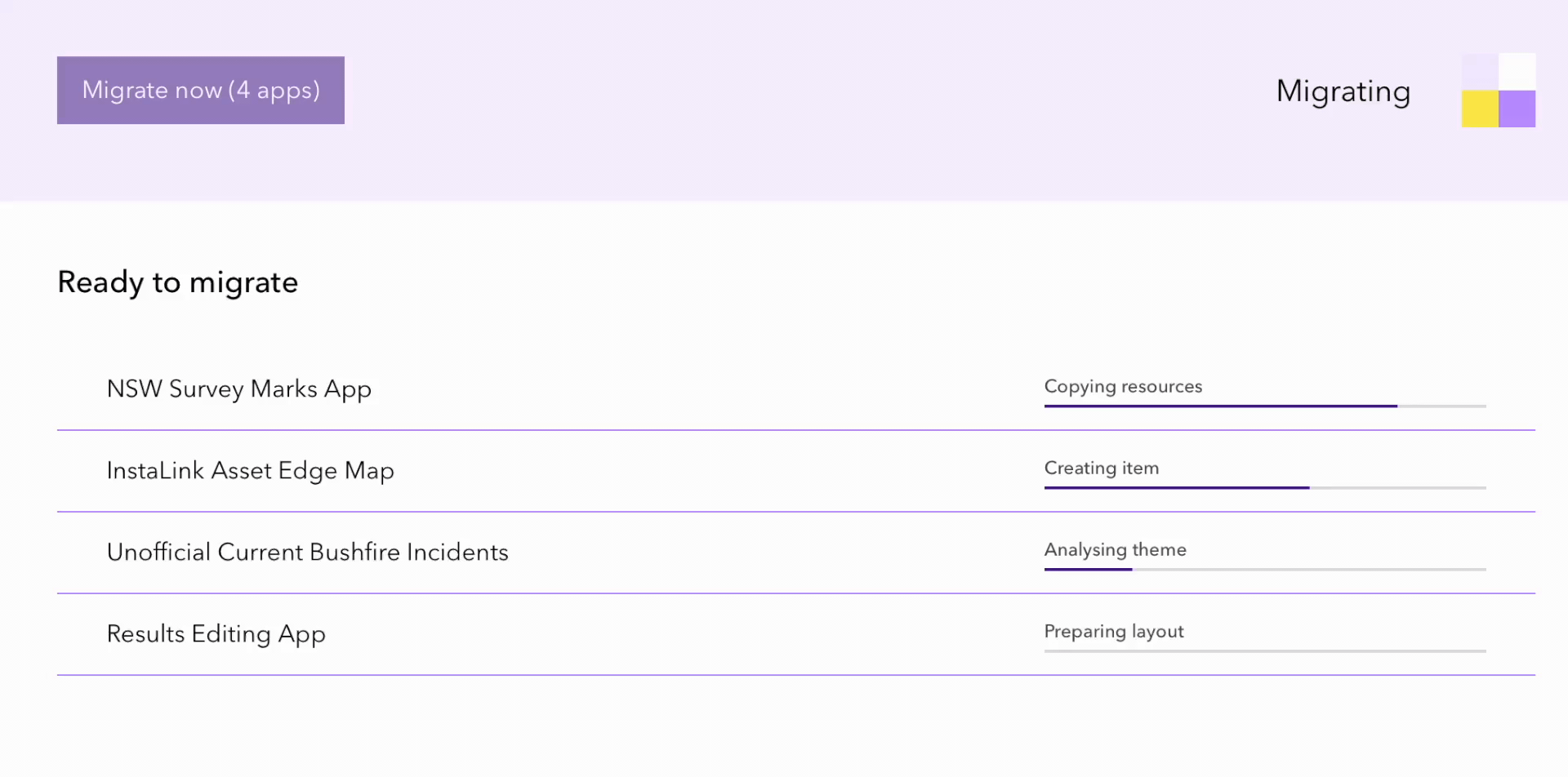The height and width of the screenshot is (777, 1568).
Task: Click the Migrating loading squares icon
Action: coord(1499,91)
